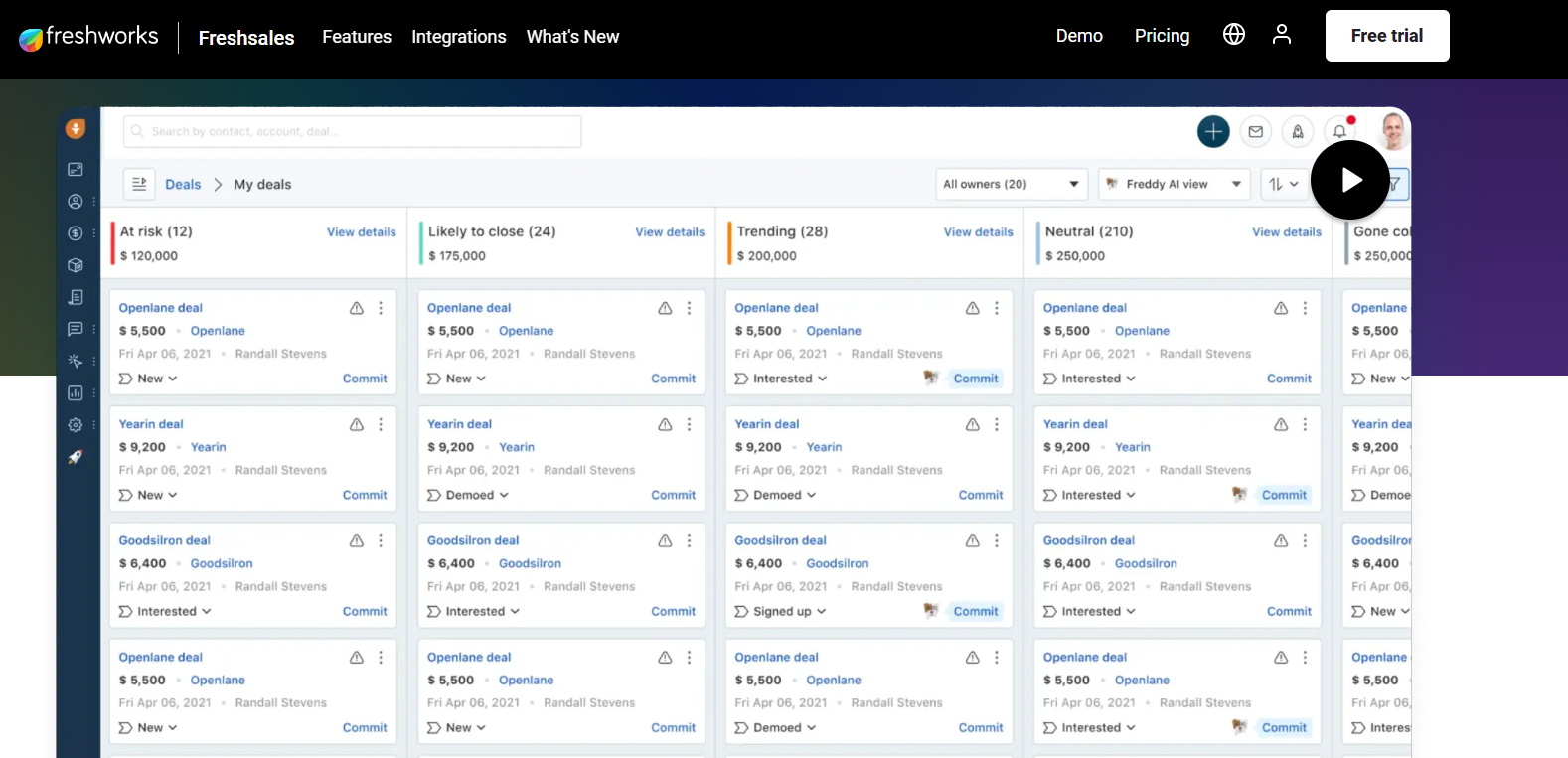Image resolution: width=1568 pixels, height=758 pixels.
Task: Open the user account icon in header
Action: click(x=1282, y=35)
